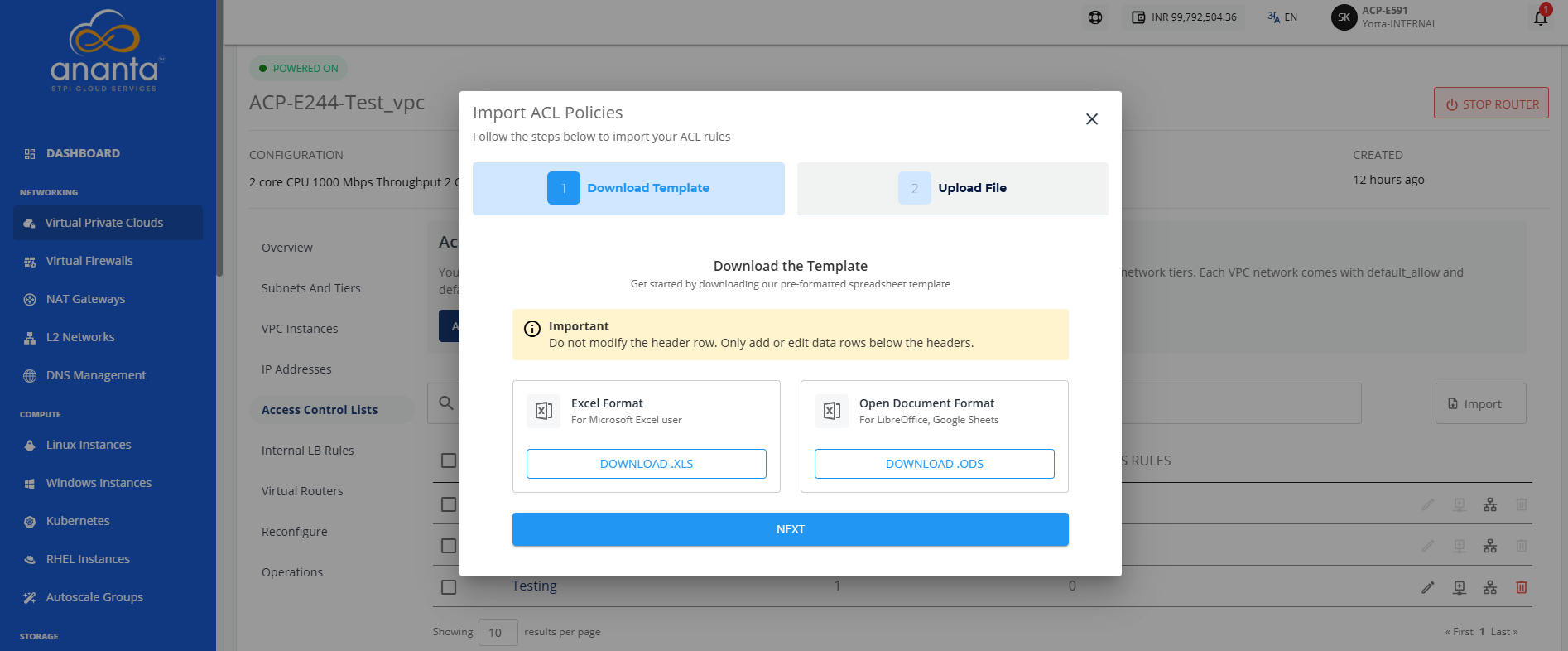1568x651 pixels.
Task: Select the Download Template step tab
Action: point(628,189)
